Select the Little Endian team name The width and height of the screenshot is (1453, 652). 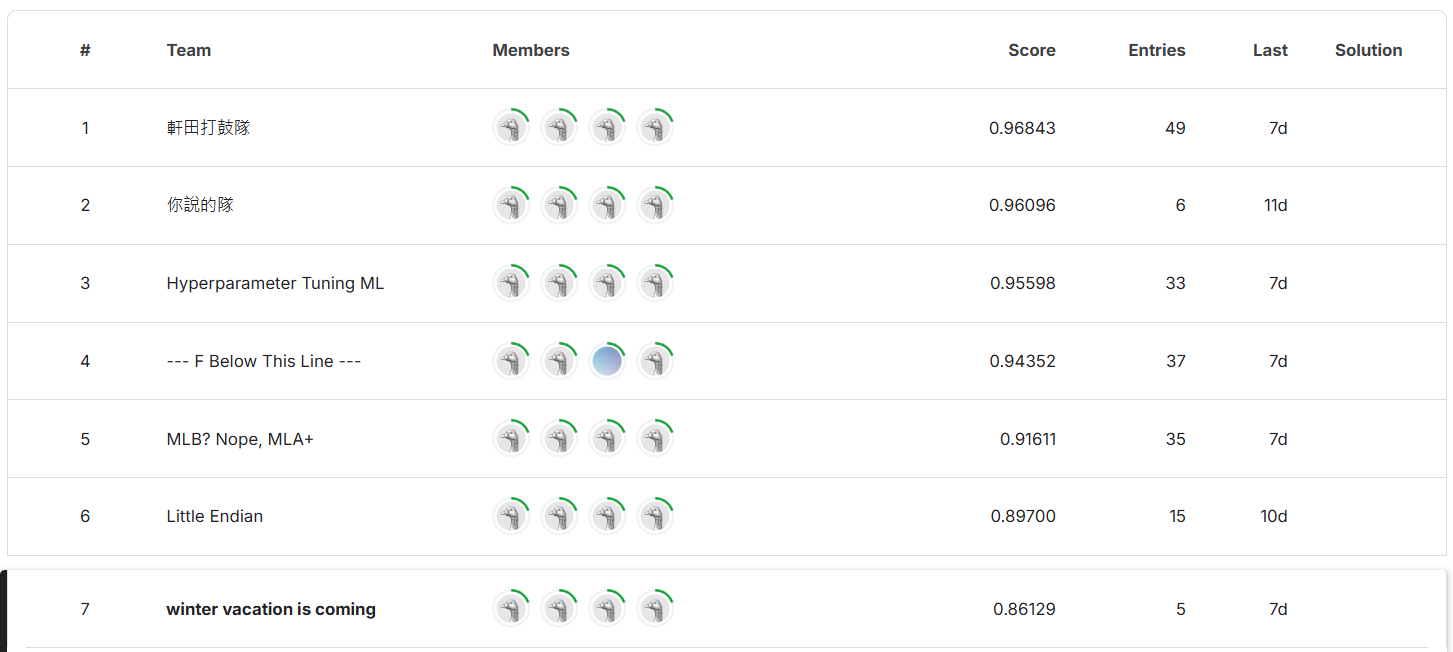pyautogui.click(x=214, y=516)
